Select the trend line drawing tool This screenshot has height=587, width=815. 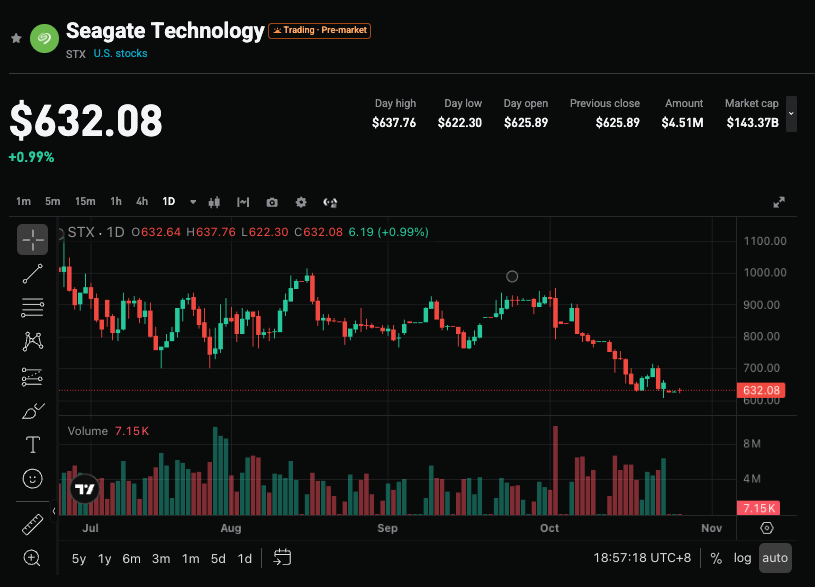pos(32,273)
